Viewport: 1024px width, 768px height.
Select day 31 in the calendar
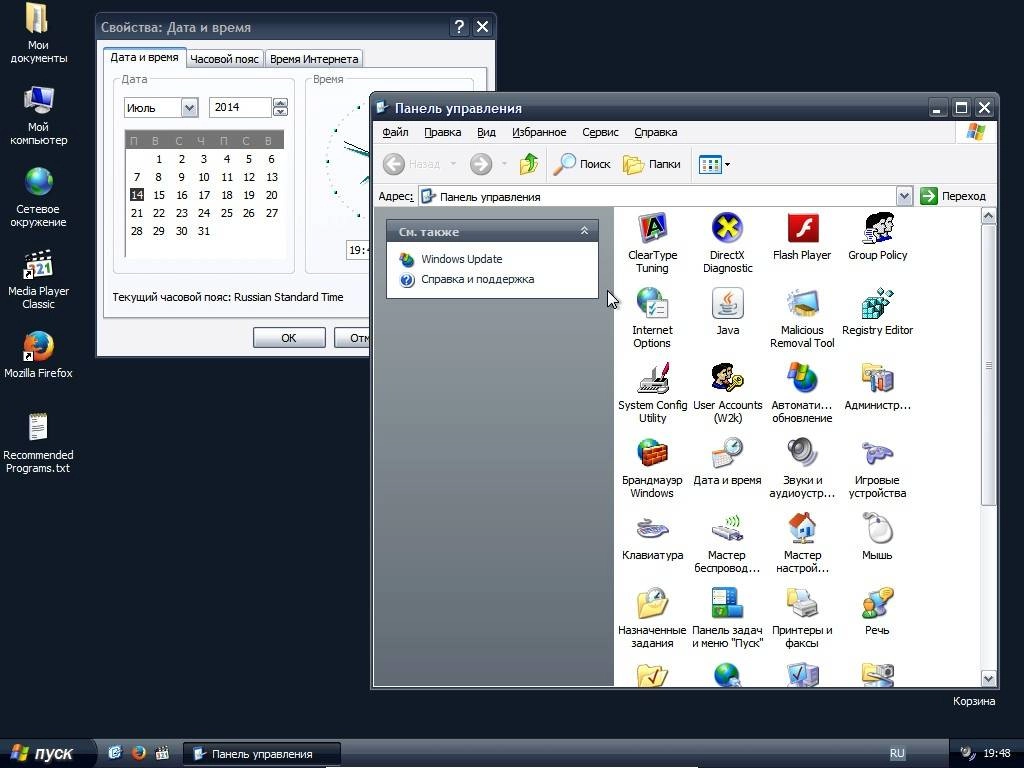pyautogui.click(x=204, y=231)
